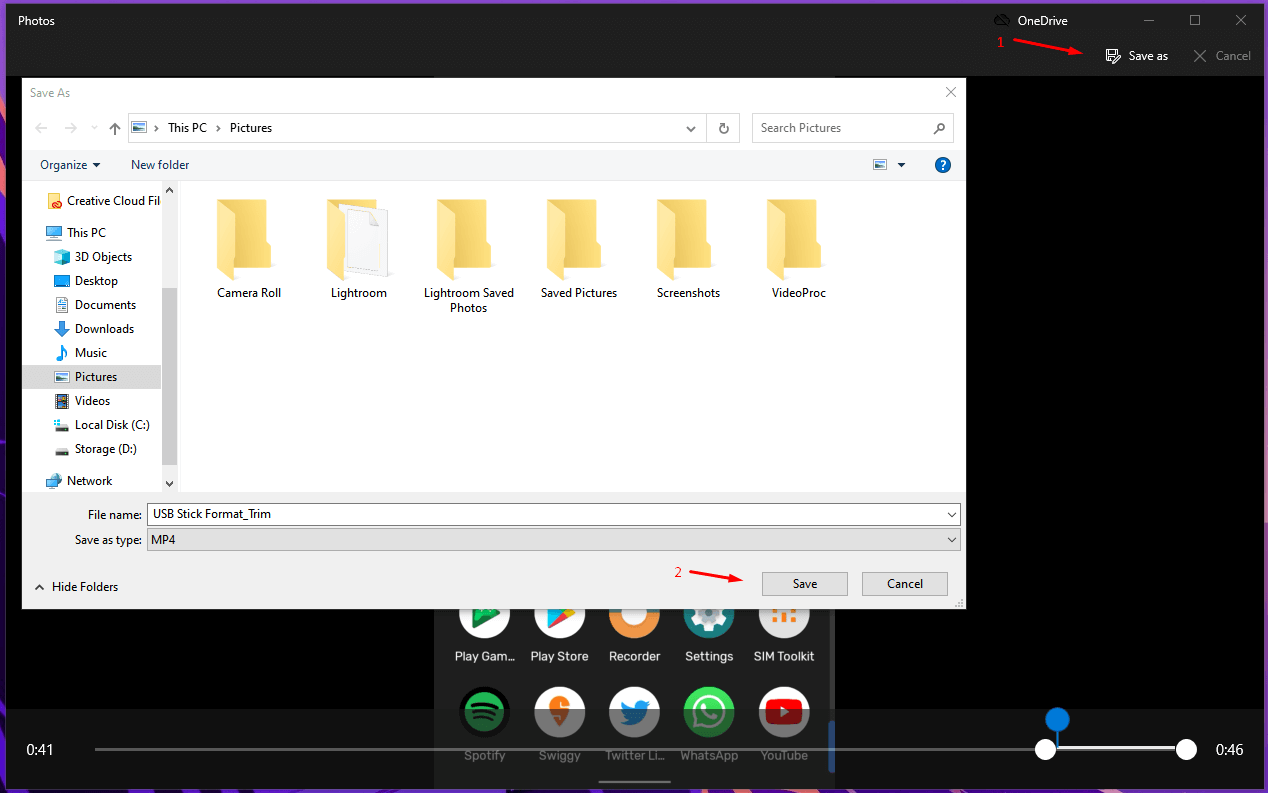Viewport: 1268px width, 793px height.
Task: Open the view options dropdown arrow
Action: [901, 165]
